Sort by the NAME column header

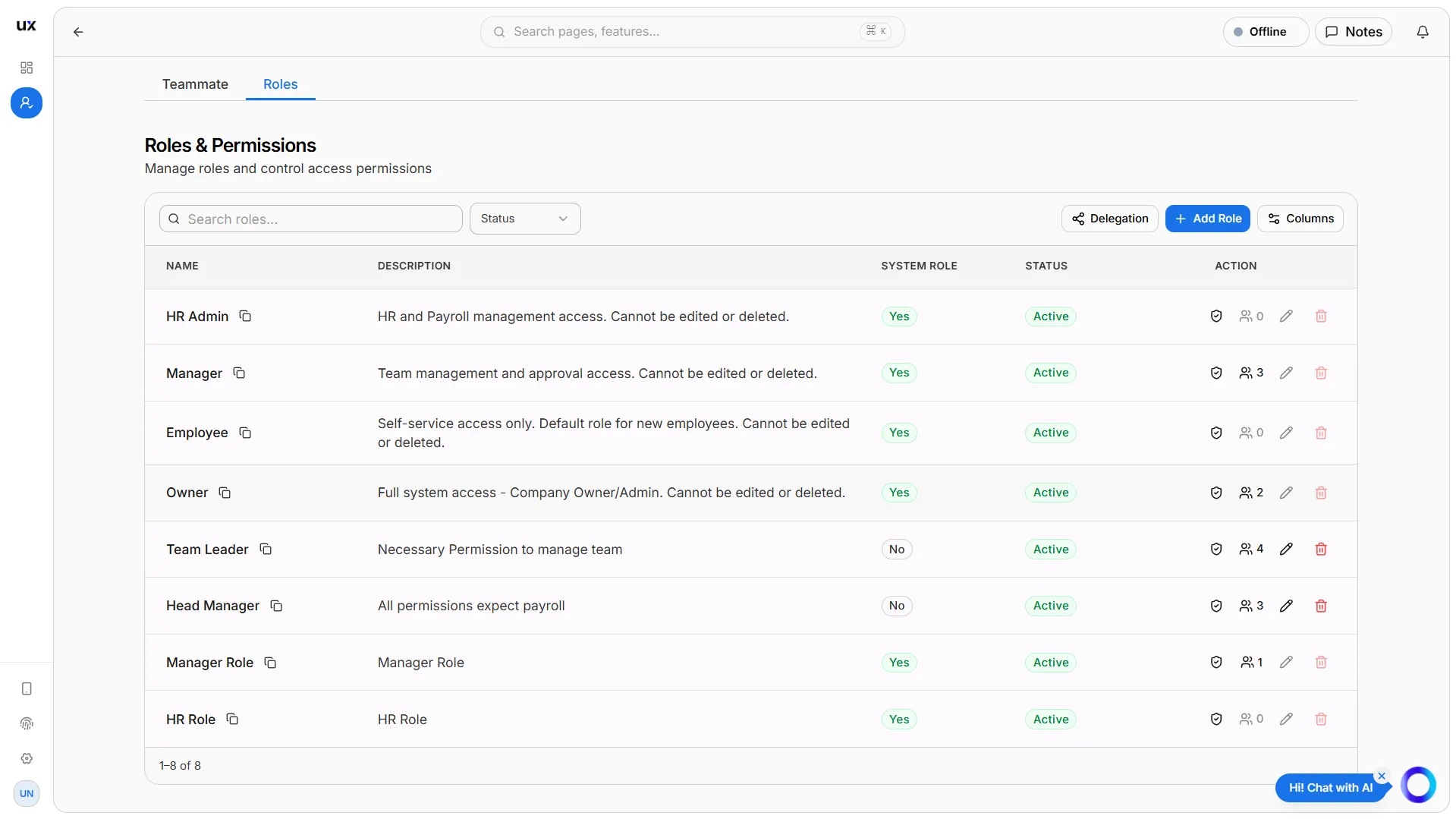pyautogui.click(x=182, y=266)
